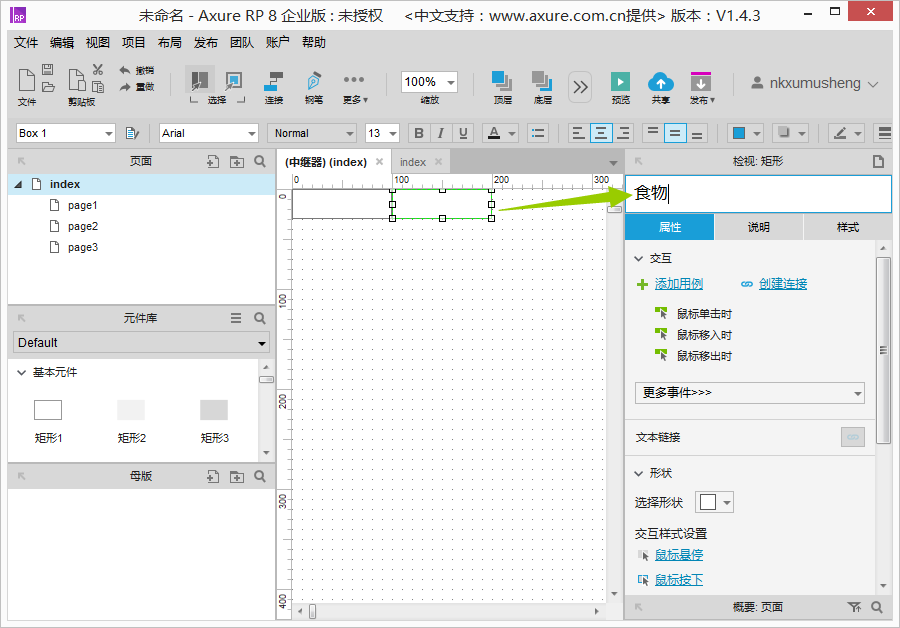Toggle bold formatting
This screenshot has height=628, width=900.
click(419, 133)
